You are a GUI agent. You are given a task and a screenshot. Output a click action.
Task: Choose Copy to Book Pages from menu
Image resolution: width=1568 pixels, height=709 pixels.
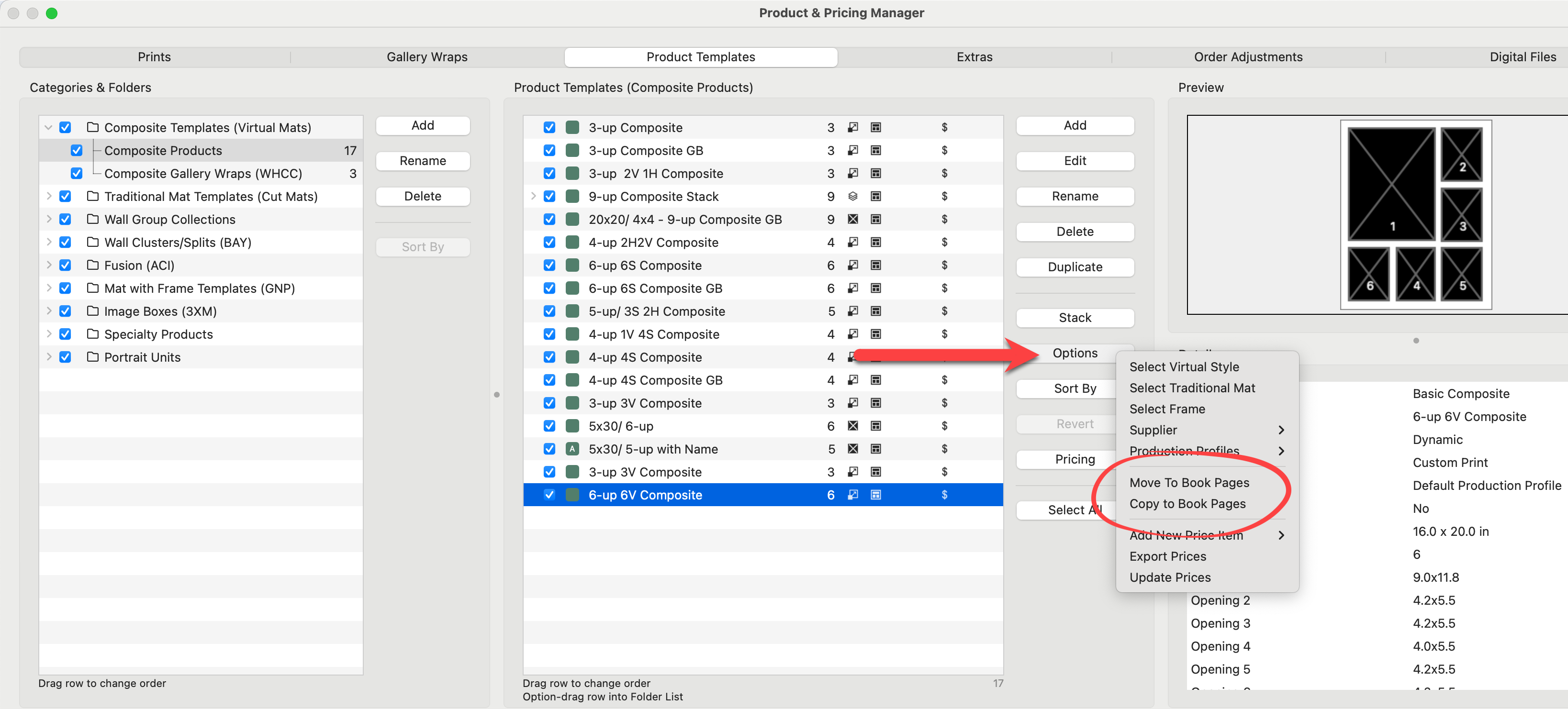1187,504
